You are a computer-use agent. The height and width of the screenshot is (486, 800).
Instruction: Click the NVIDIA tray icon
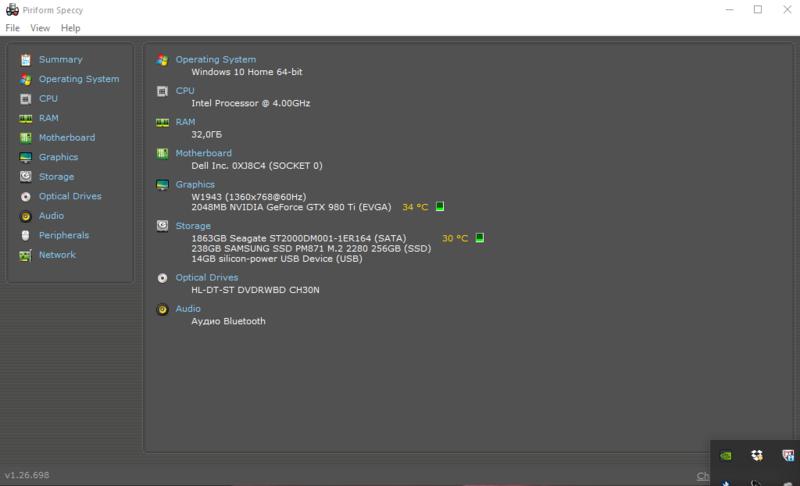pos(726,455)
